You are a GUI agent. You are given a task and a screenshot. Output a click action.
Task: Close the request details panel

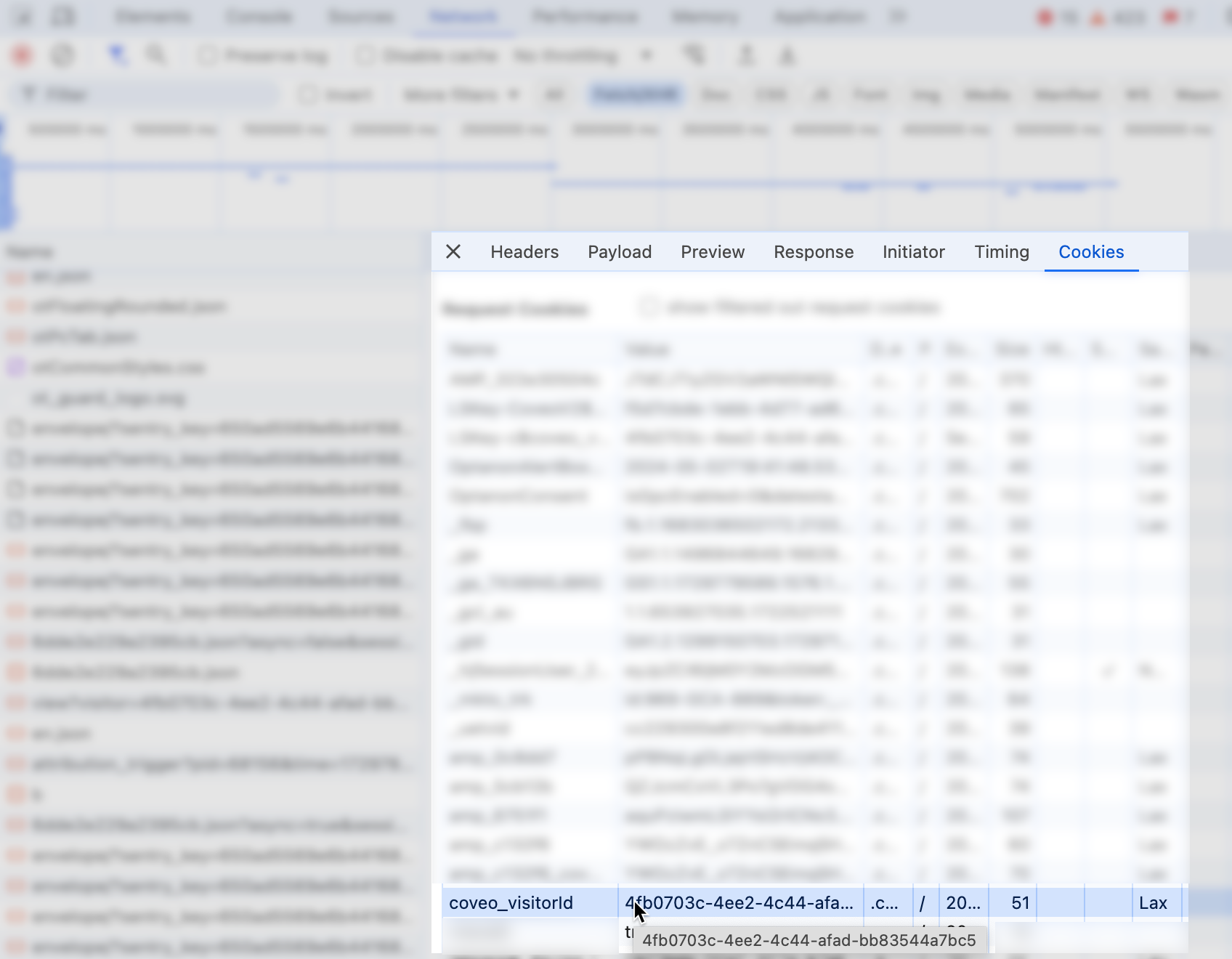click(x=453, y=251)
